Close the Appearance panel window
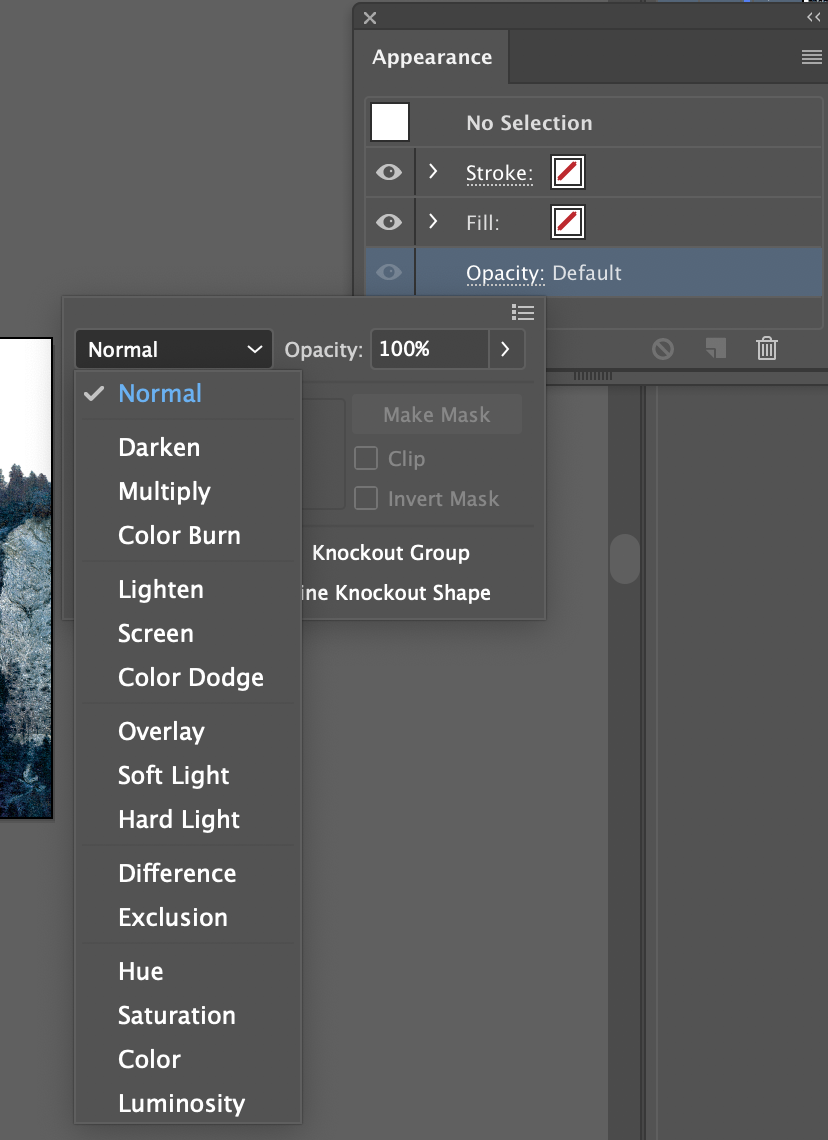 point(369,18)
